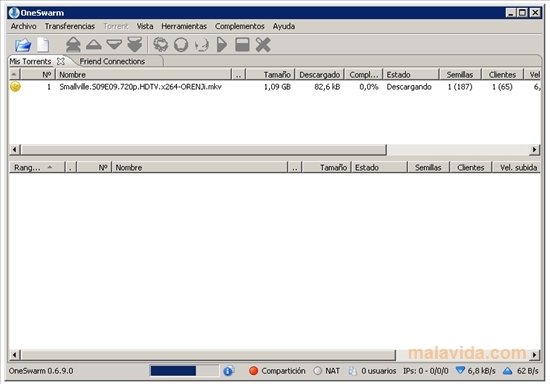
Task: Move torrent to bottom of queue
Action: [135, 45]
